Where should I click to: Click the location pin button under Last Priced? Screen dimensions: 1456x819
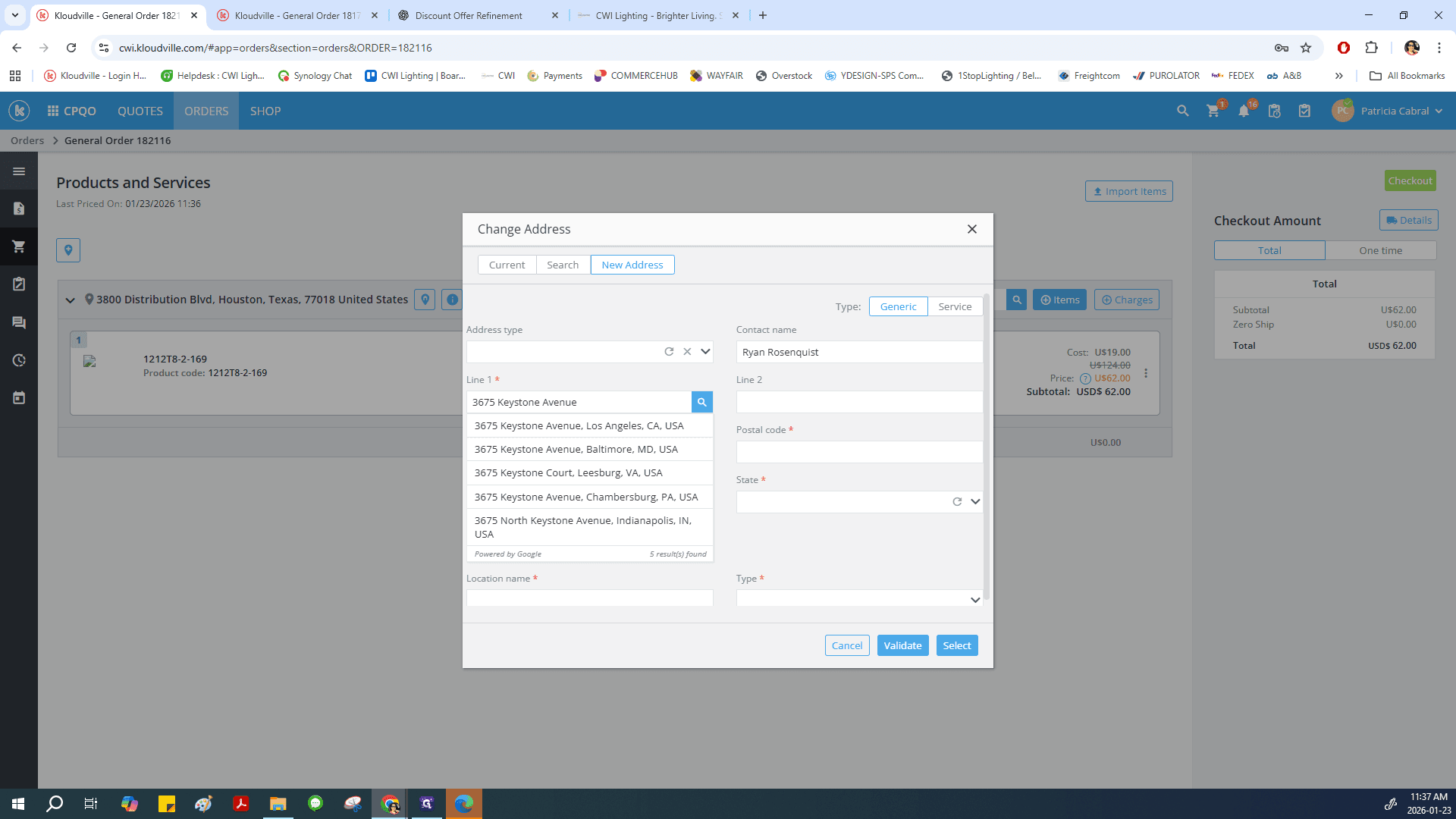tap(68, 249)
